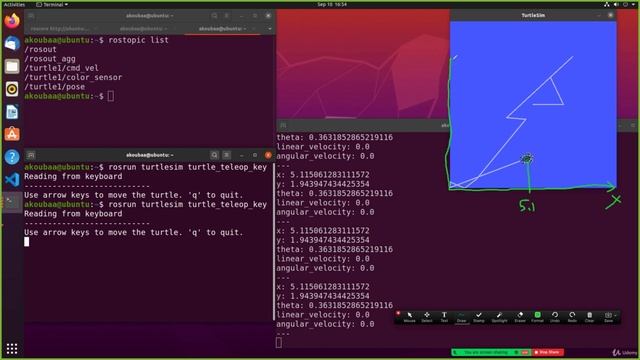The height and width of the screenshot is (360, 640).
Task: Open the clock and calendar in top bar
Action: [x=332, y=4]
